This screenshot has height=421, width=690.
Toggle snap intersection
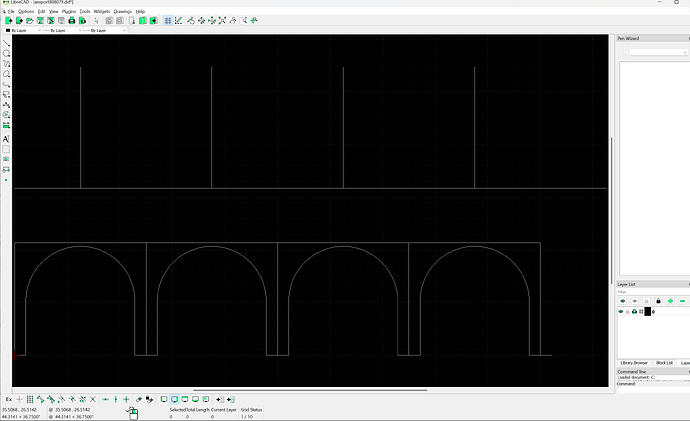pos(93,399)
